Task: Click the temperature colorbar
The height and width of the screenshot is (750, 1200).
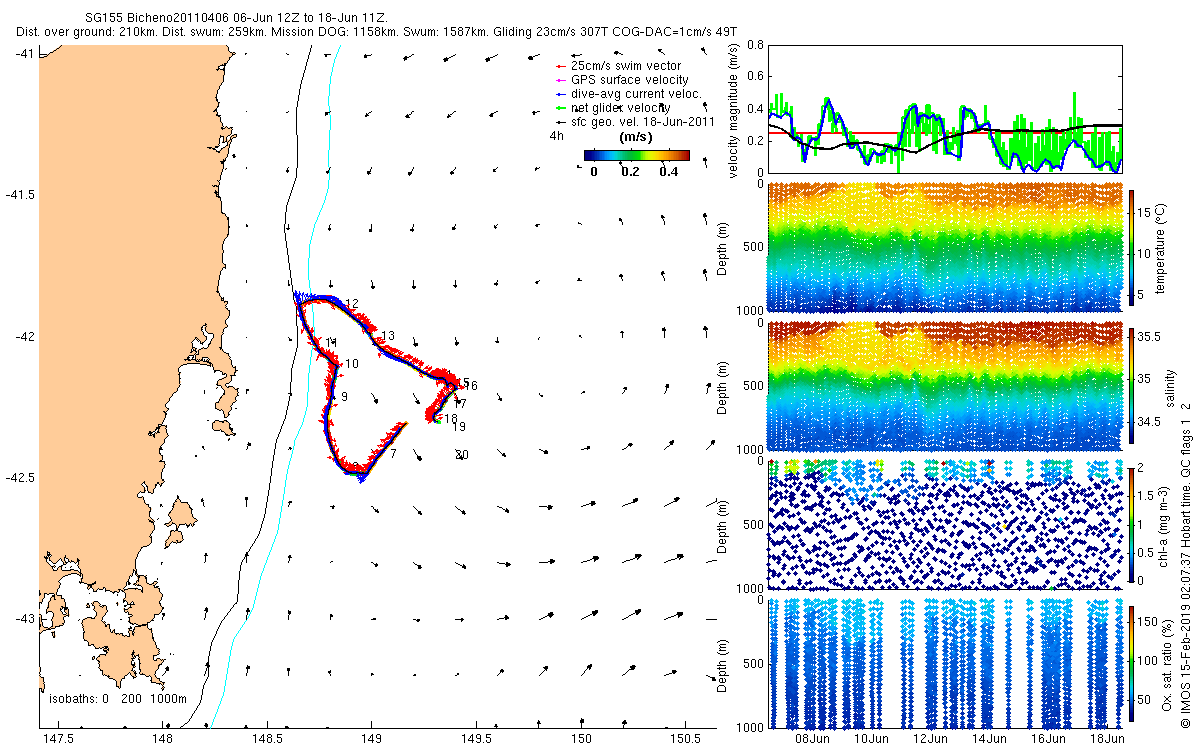Action: 1132,247
